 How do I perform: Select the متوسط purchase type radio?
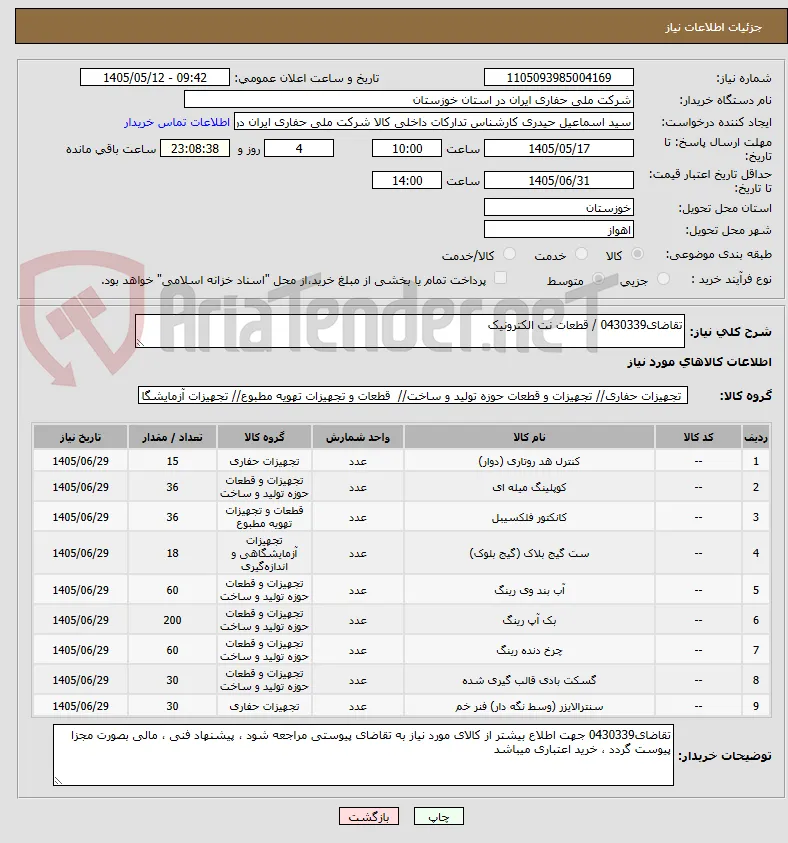tap(598, 278)
